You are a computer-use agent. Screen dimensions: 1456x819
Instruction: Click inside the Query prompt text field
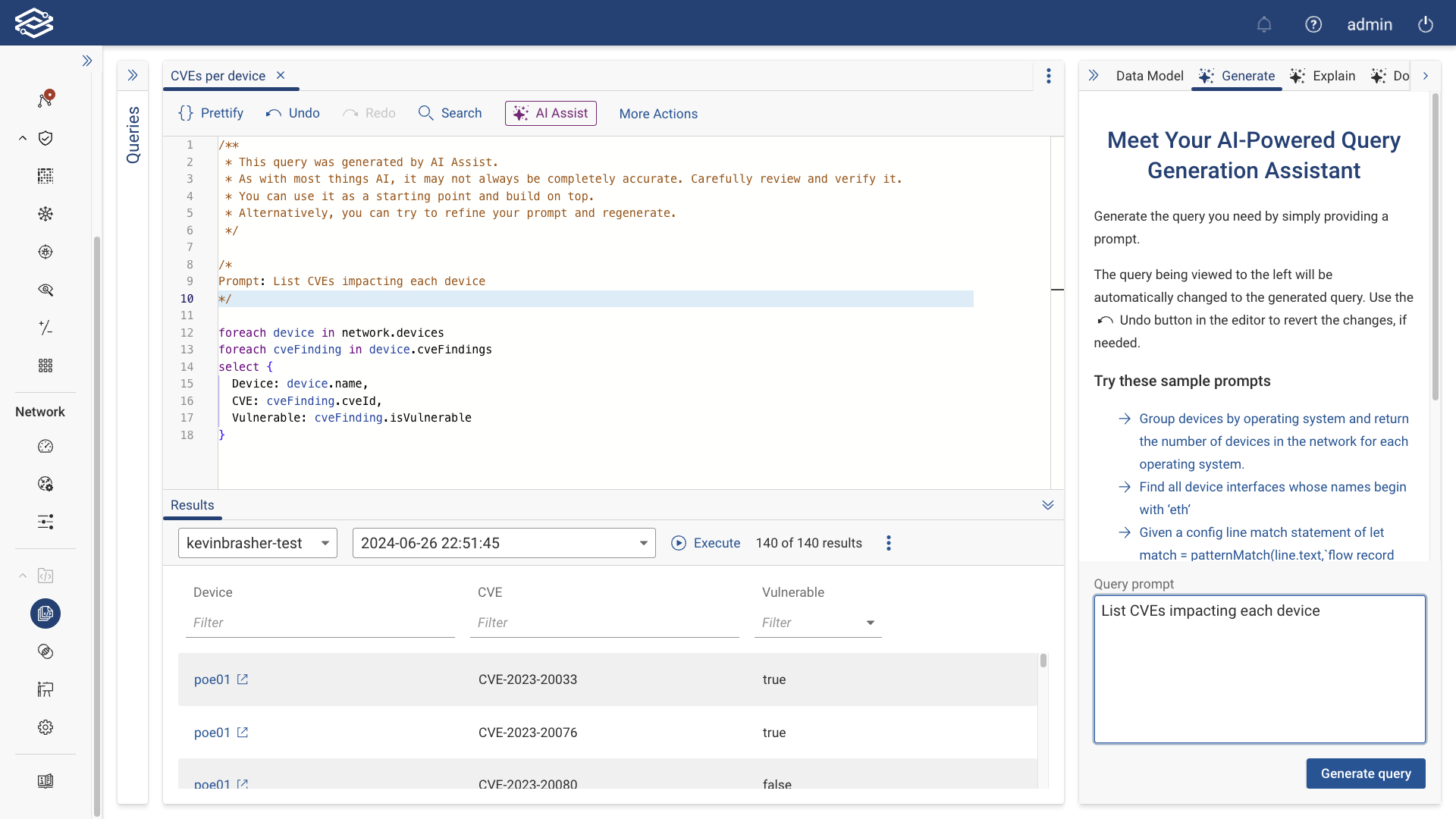coord(1259,667)
